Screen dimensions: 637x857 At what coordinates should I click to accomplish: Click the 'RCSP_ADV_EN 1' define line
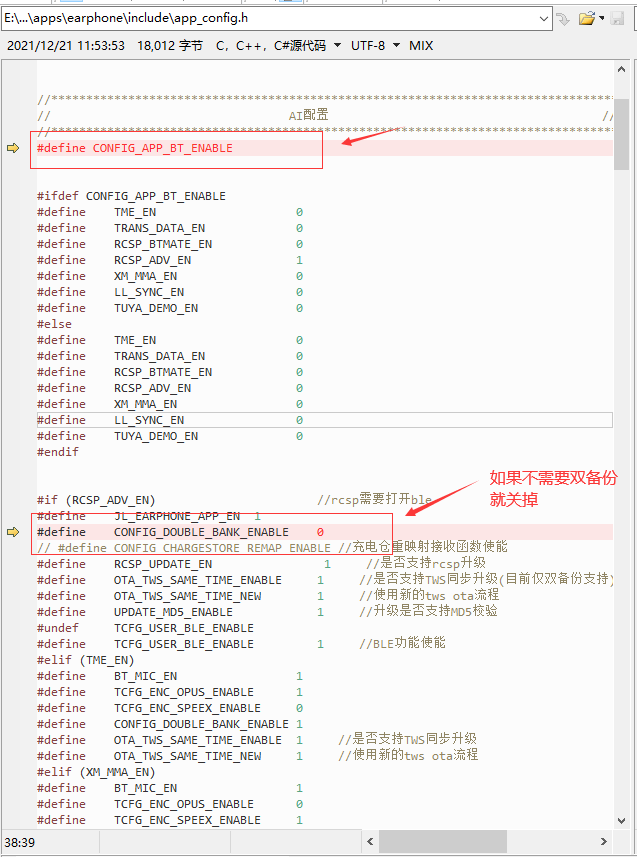coord(170,260)
